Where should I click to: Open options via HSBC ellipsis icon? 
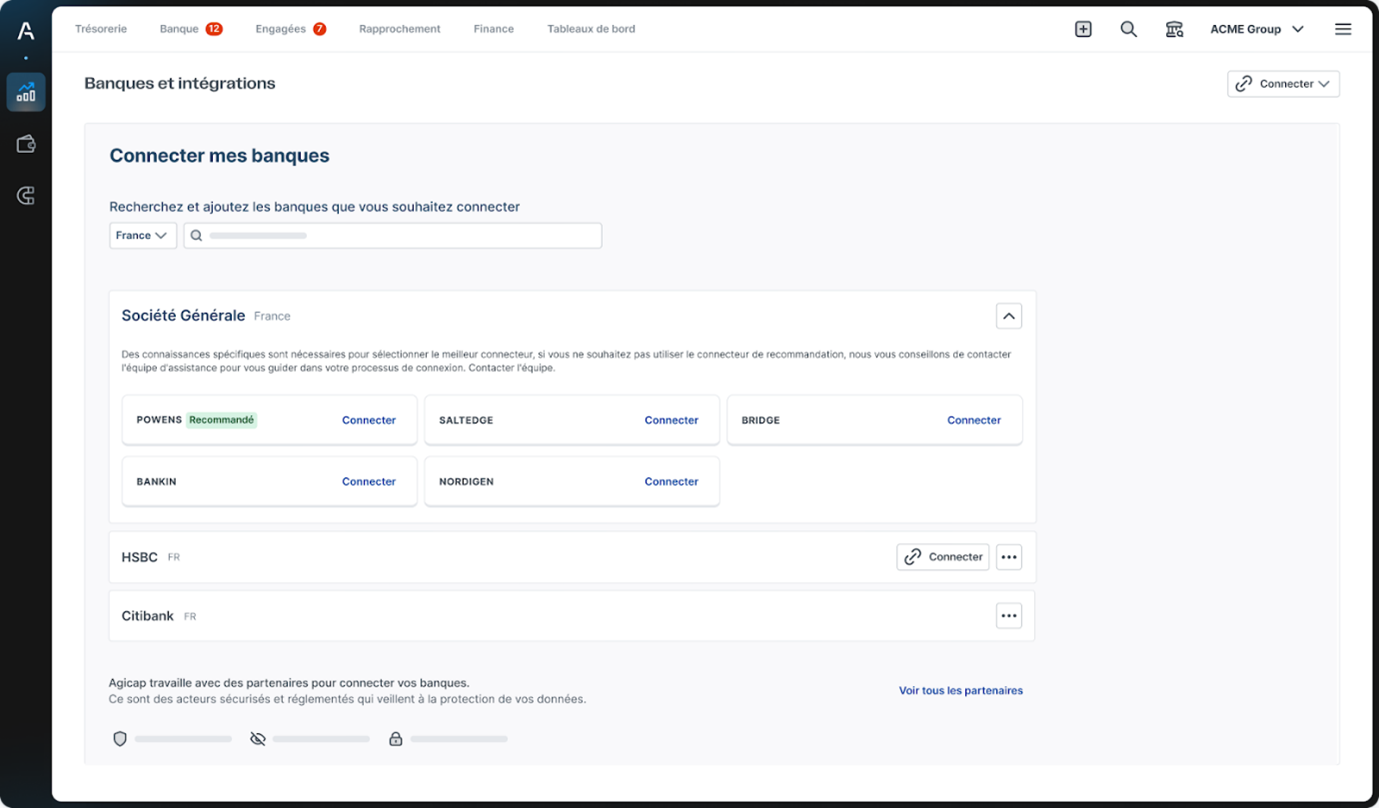tap(1008, 557)
